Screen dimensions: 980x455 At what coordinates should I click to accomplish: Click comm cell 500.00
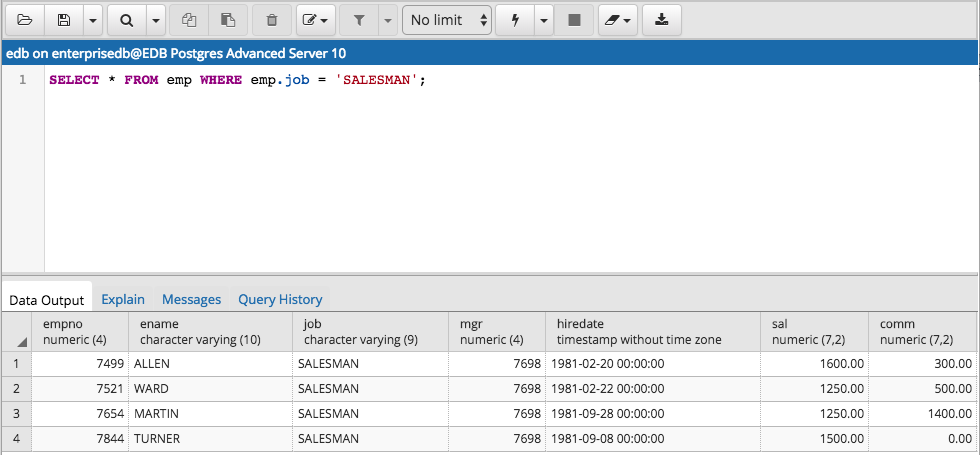[924, 389]
